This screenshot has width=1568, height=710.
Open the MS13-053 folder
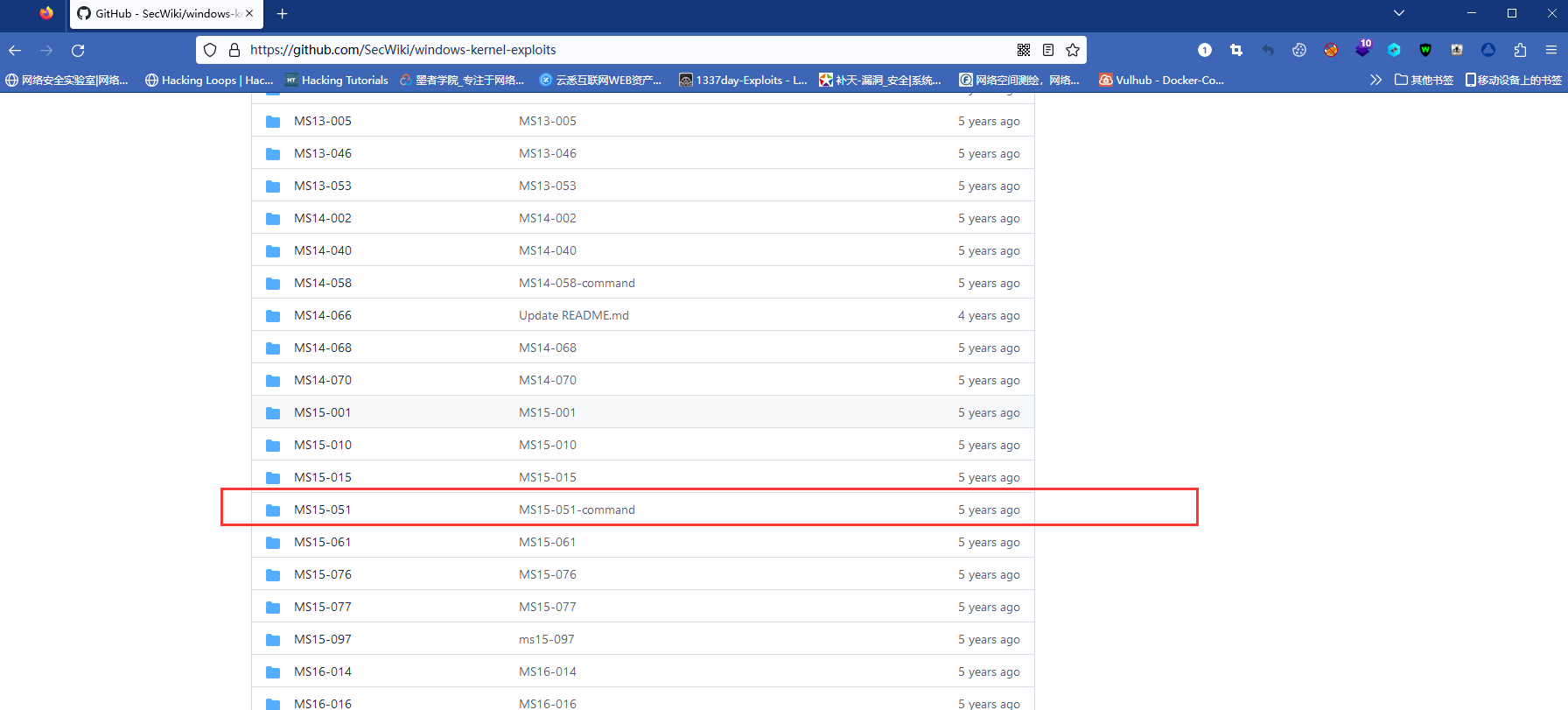tap(323, 186)
